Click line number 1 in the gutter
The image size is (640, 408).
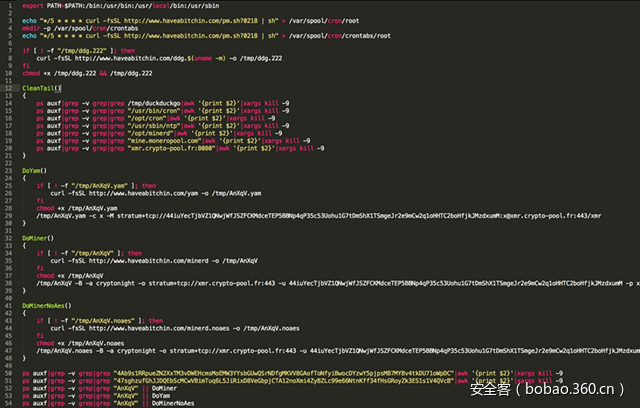click(x=7, y=6)
